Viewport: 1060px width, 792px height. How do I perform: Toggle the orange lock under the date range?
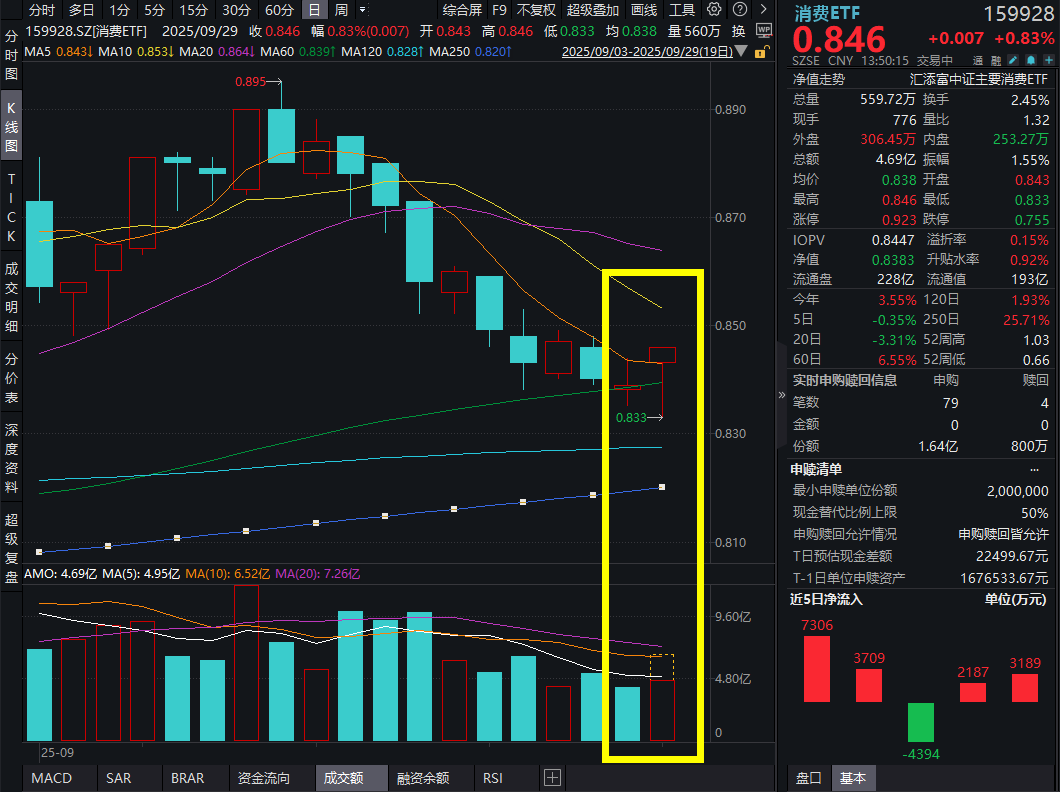760,51
